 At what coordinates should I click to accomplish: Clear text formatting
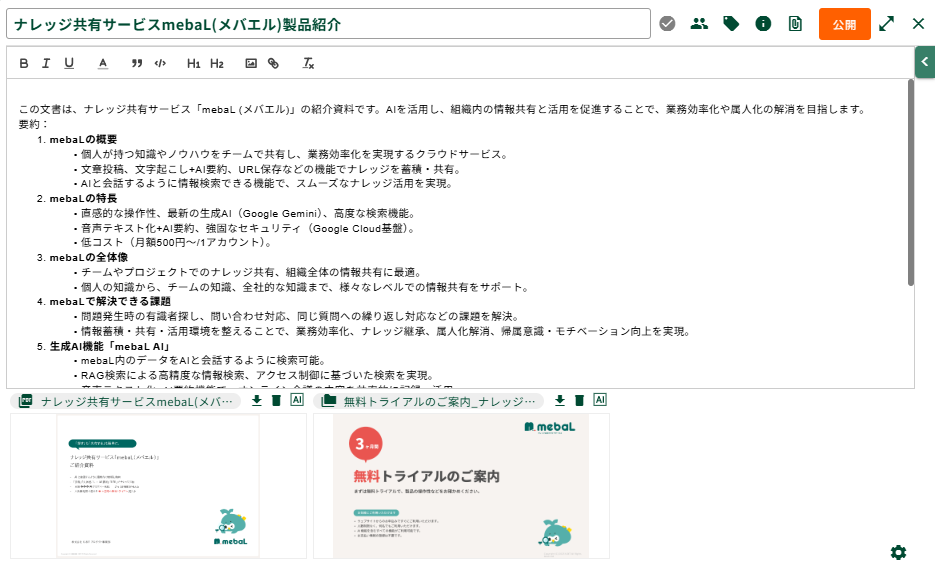308,63
